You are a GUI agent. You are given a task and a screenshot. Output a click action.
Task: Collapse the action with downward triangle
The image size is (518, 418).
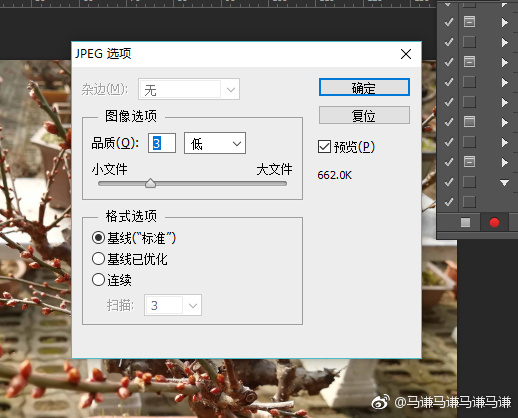click(x=504, y=182)
